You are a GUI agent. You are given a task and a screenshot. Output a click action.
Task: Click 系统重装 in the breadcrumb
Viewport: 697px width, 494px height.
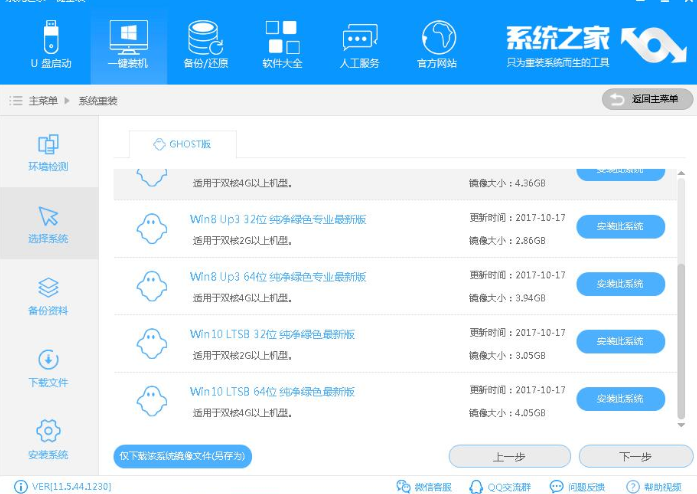tap(98, 101)
